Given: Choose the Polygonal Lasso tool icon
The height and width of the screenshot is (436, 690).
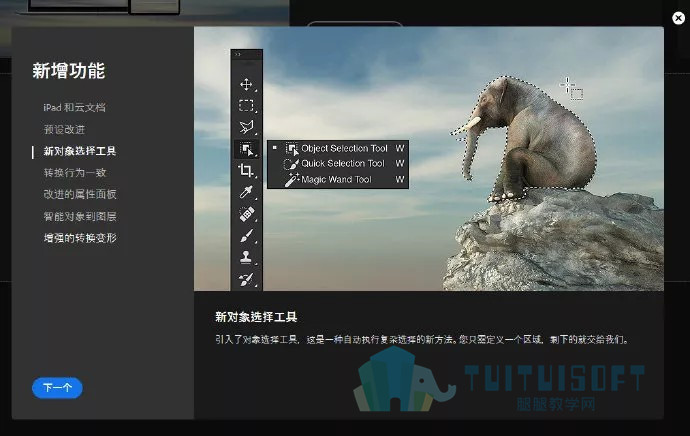Looking at the screenshot, I should 246,127.
